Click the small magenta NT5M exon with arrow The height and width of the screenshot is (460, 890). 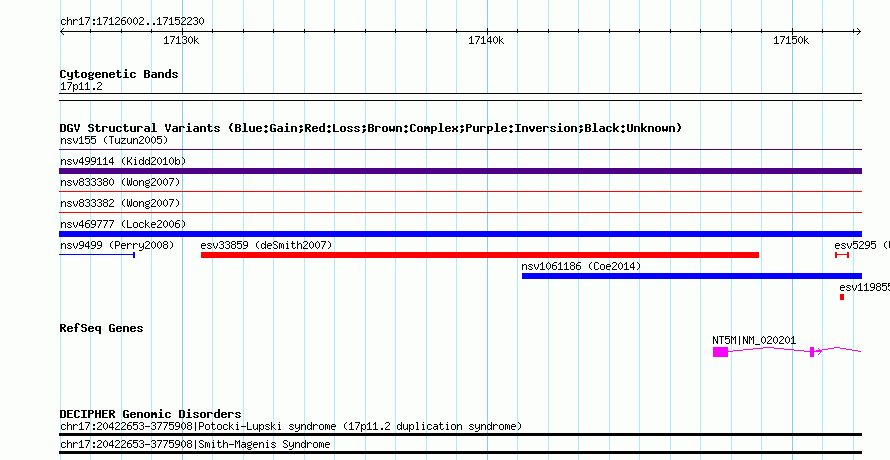click(x=813, y=352)
